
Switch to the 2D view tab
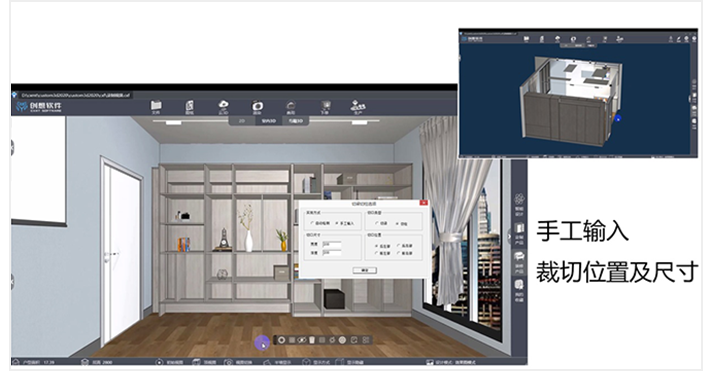[x=242, y=121]
